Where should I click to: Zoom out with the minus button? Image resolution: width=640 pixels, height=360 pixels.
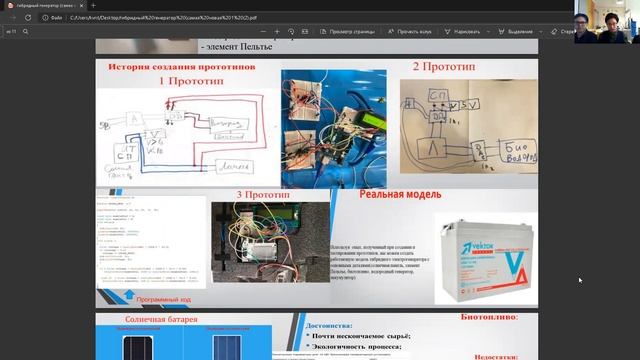[x=263, y=31]
